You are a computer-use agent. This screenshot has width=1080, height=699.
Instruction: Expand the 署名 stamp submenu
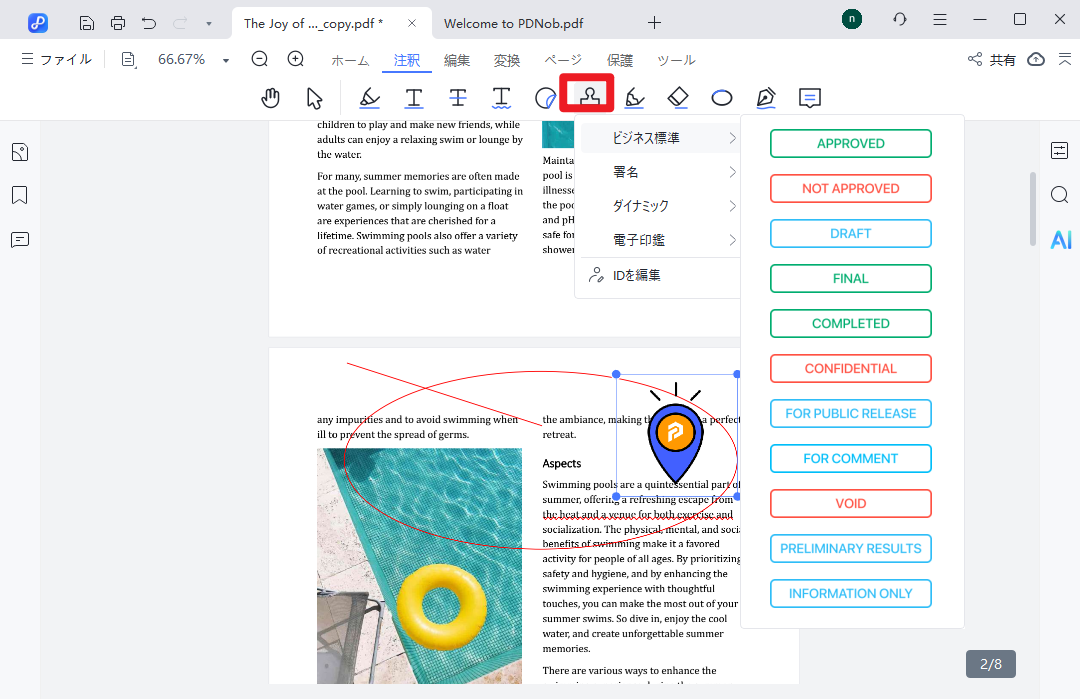point(660,172)
